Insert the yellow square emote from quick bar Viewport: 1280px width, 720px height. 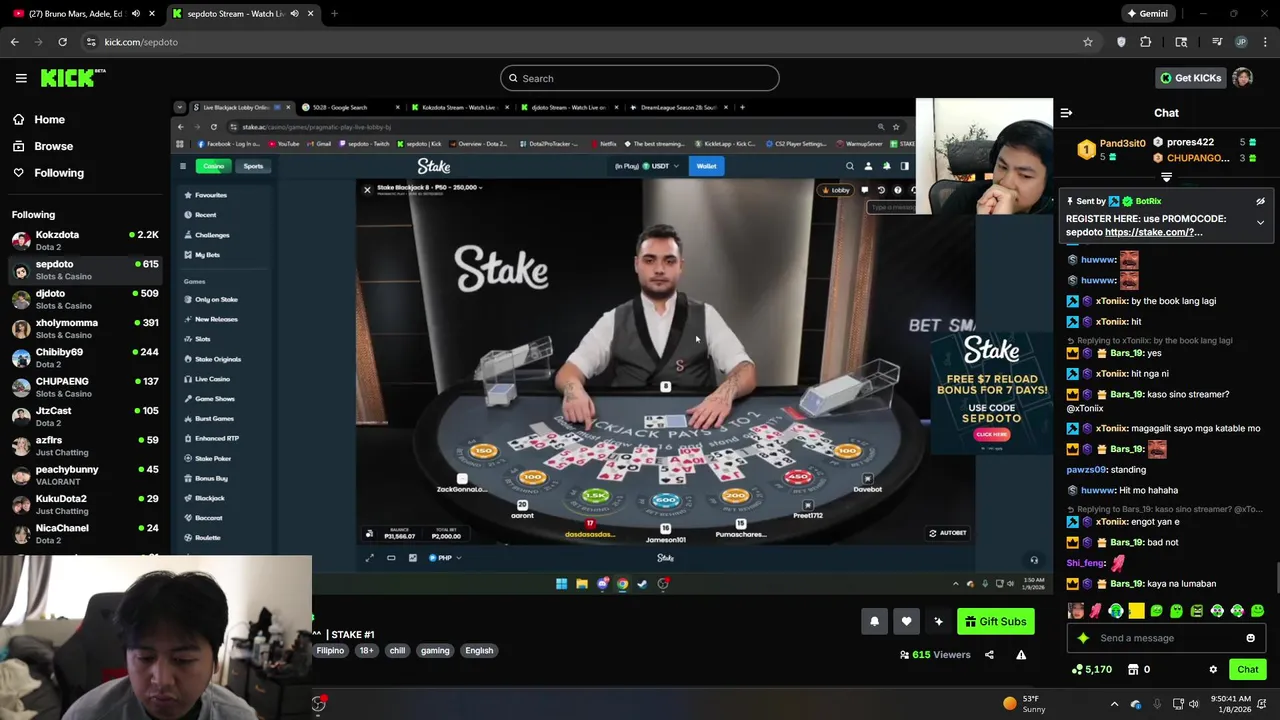click(x=1136, y=611)
